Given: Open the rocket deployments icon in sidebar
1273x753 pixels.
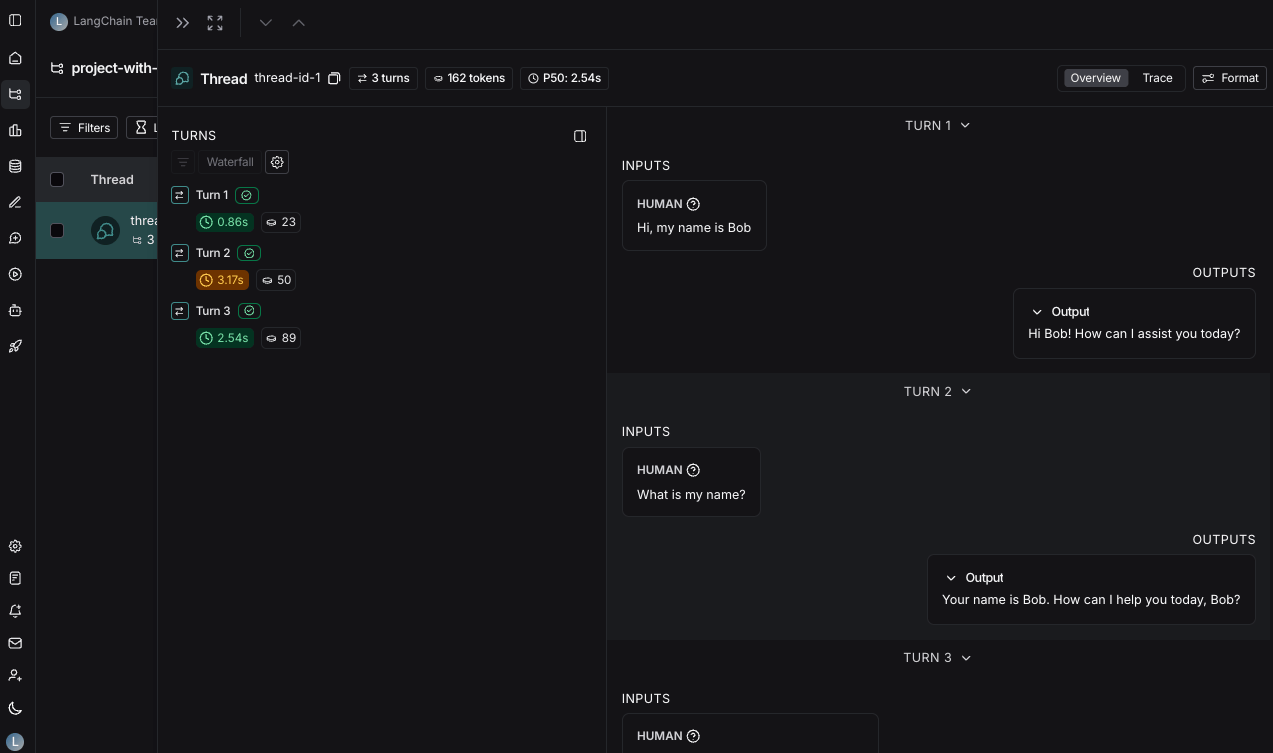Looking at the screenshot, I should 15,346.
